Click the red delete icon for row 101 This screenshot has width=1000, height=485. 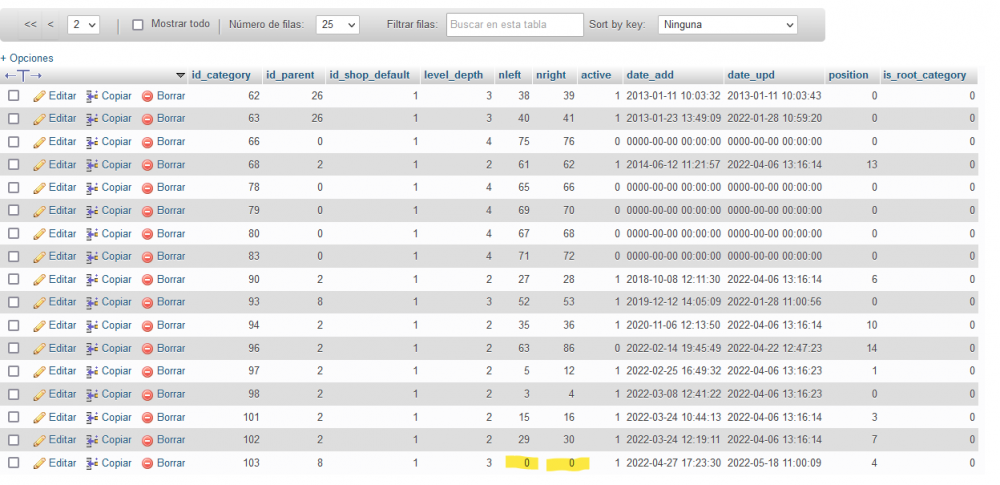point(147,417)
